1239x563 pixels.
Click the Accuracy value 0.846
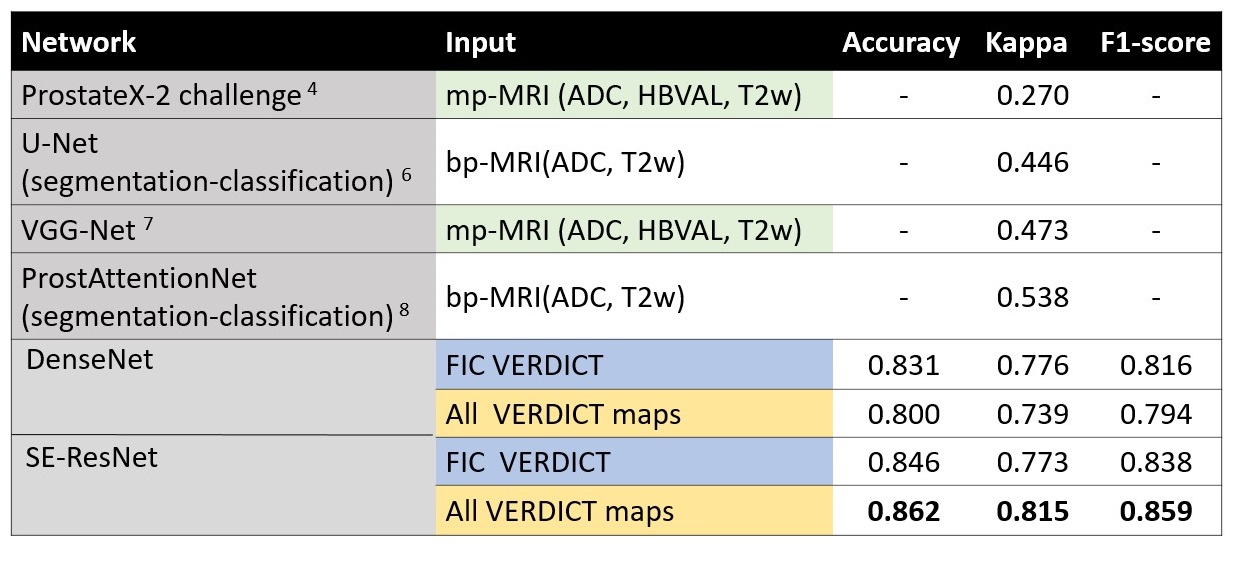903,462
